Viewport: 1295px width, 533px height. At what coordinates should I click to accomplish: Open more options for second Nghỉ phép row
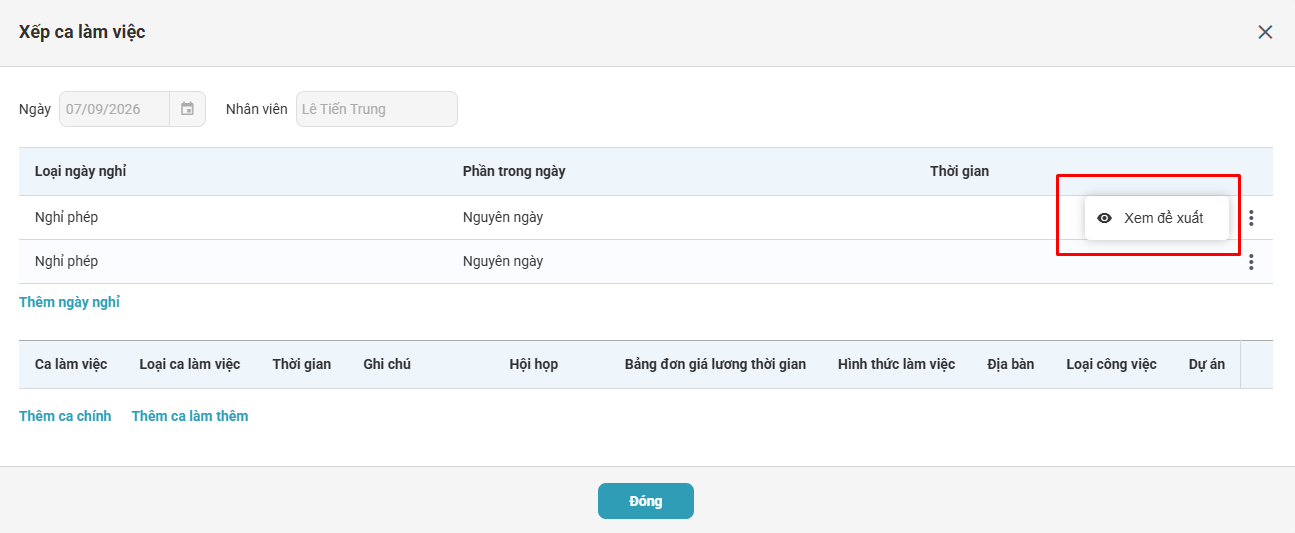[x=1251, y=262]
